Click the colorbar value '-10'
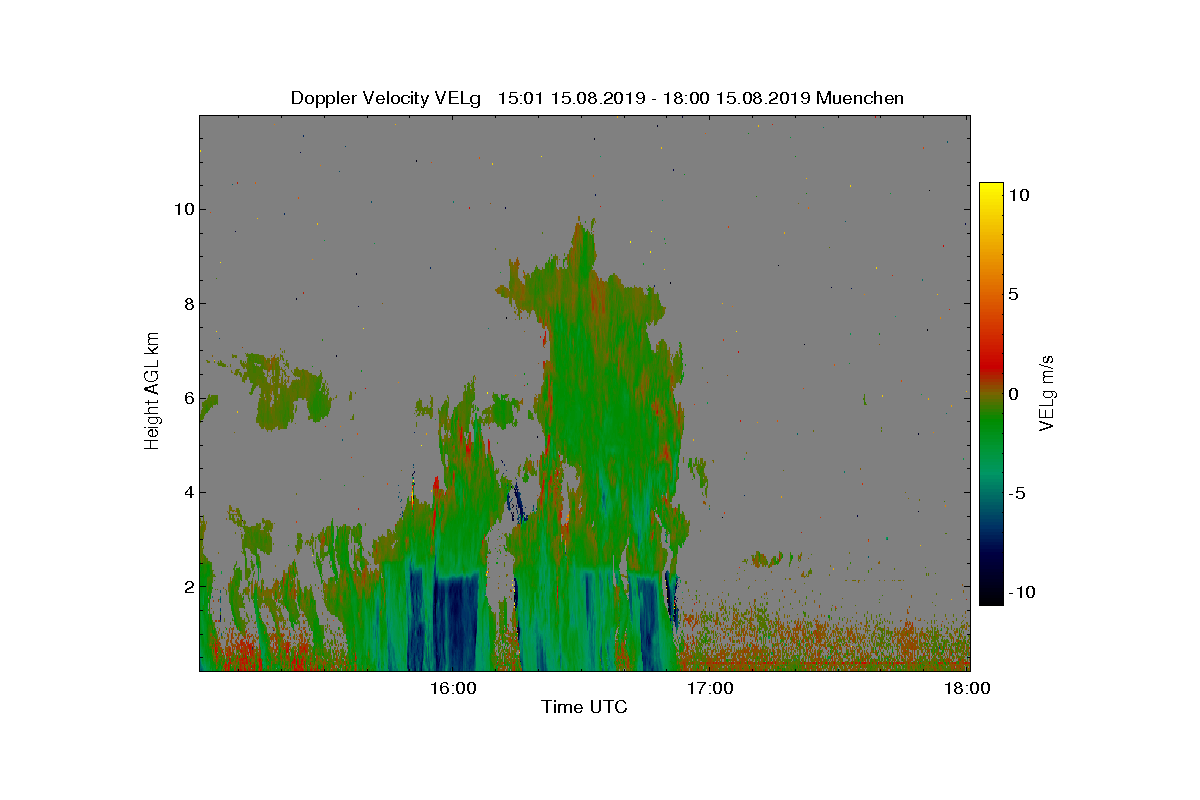Screen dimensions: 1200x800 (x=1022, y=592)
